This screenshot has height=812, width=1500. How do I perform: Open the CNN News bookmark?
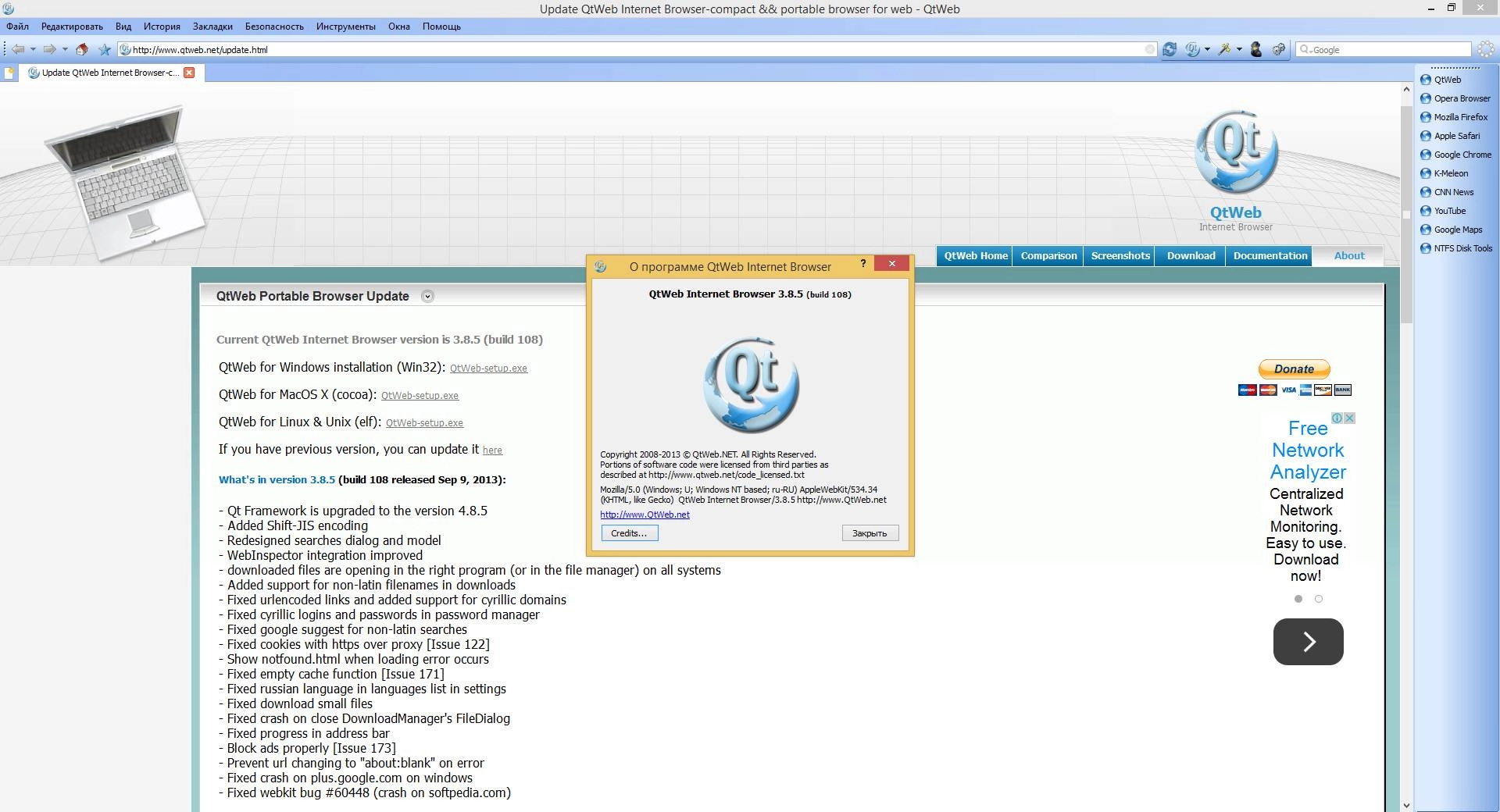[1447, 192]
